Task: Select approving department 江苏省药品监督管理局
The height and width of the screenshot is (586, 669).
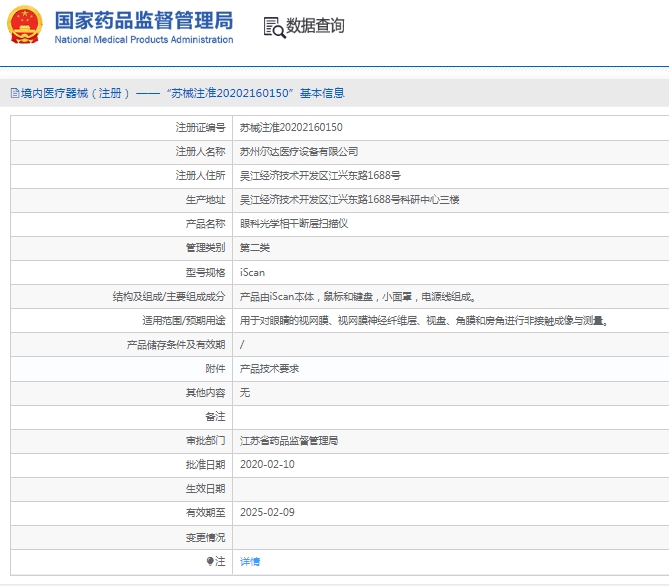Action: point(289,440)
